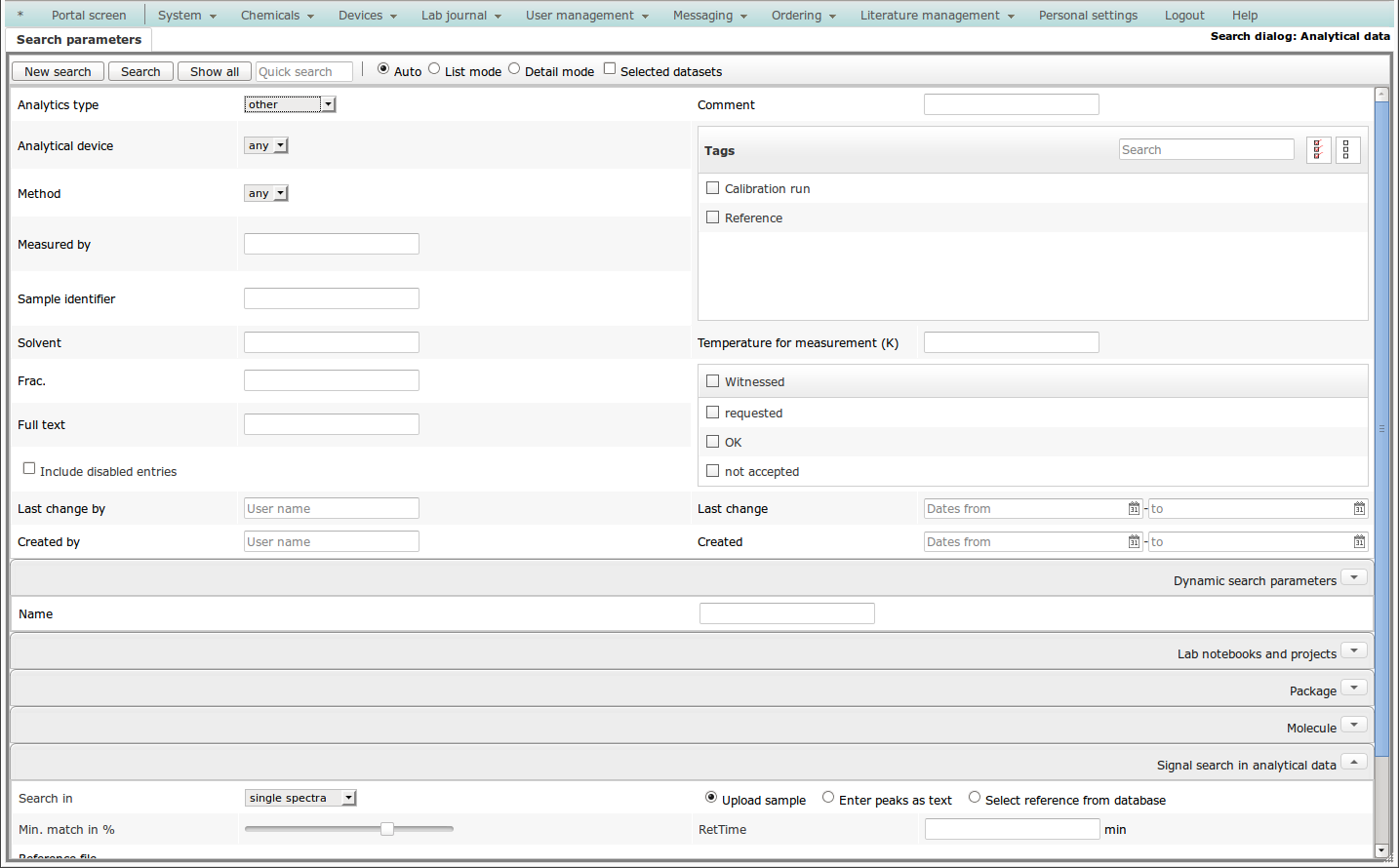
Task: Enable the Calibration run tag checkbox
Action: pos(713,188)
